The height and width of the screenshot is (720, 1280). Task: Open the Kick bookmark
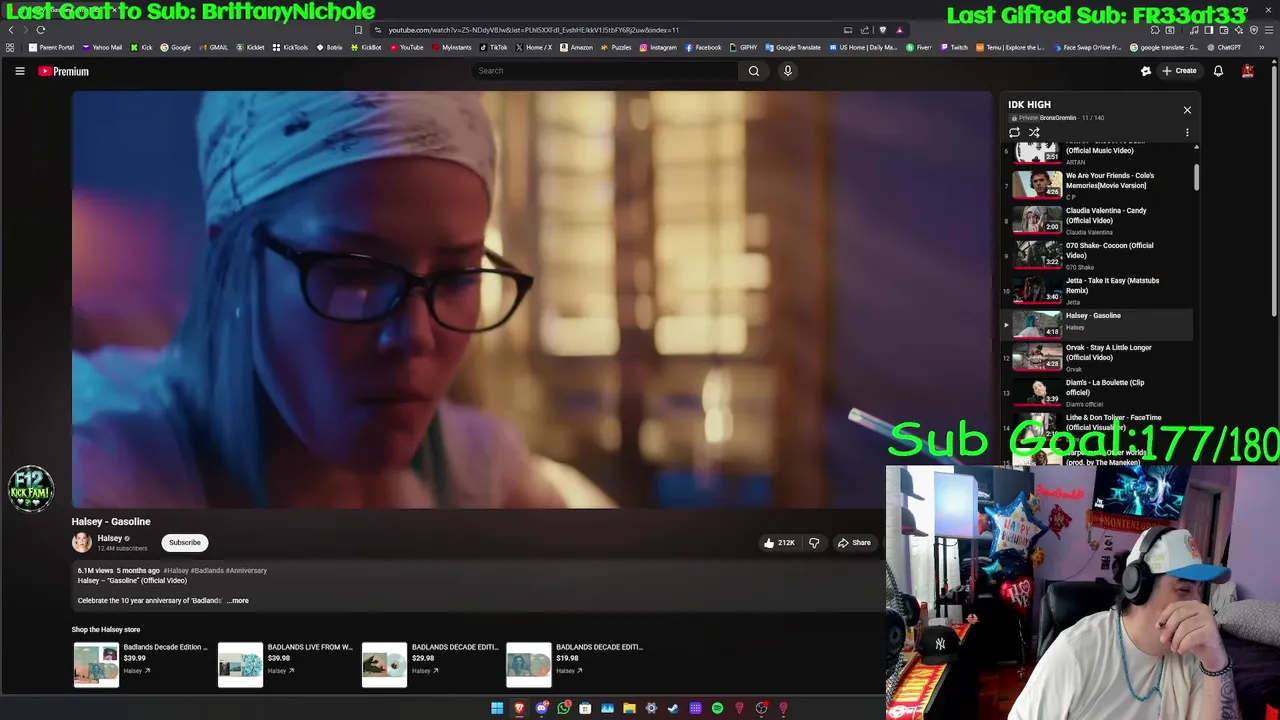point(141,47)
